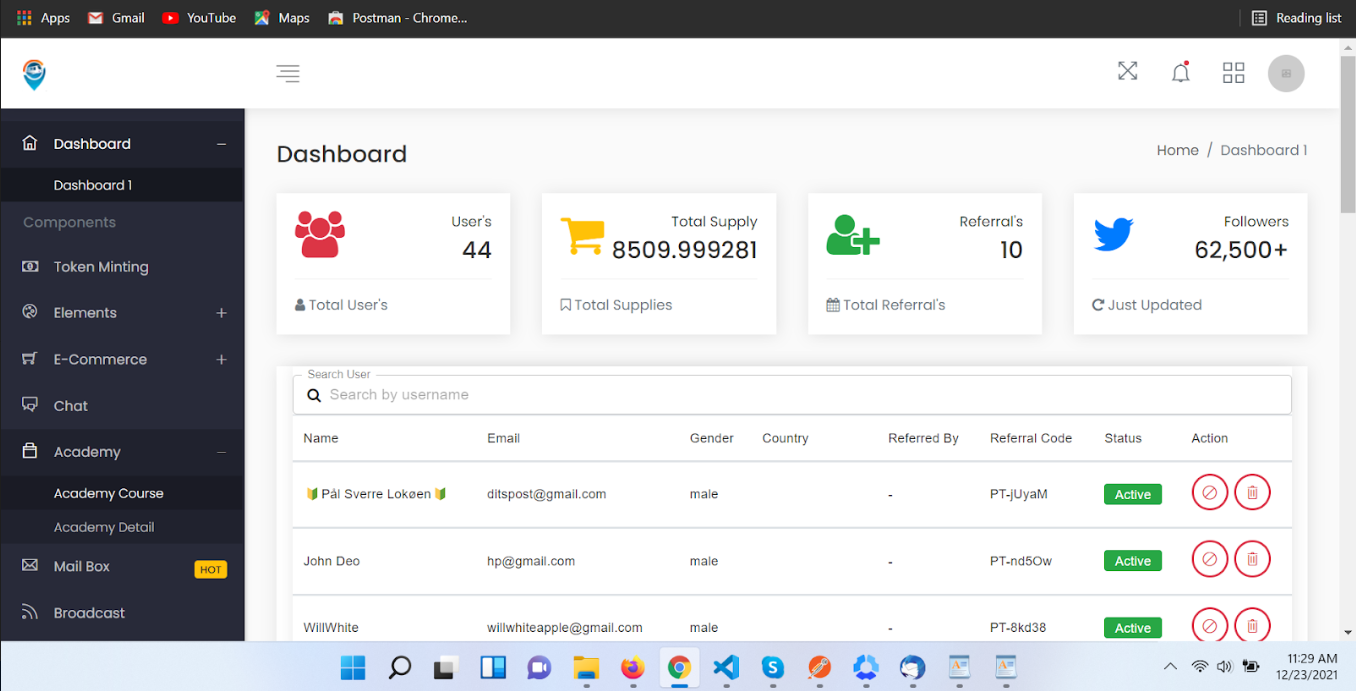Screen dimensions: 1356x691
Task: Click the red users group icon
Action: (320, 234)
